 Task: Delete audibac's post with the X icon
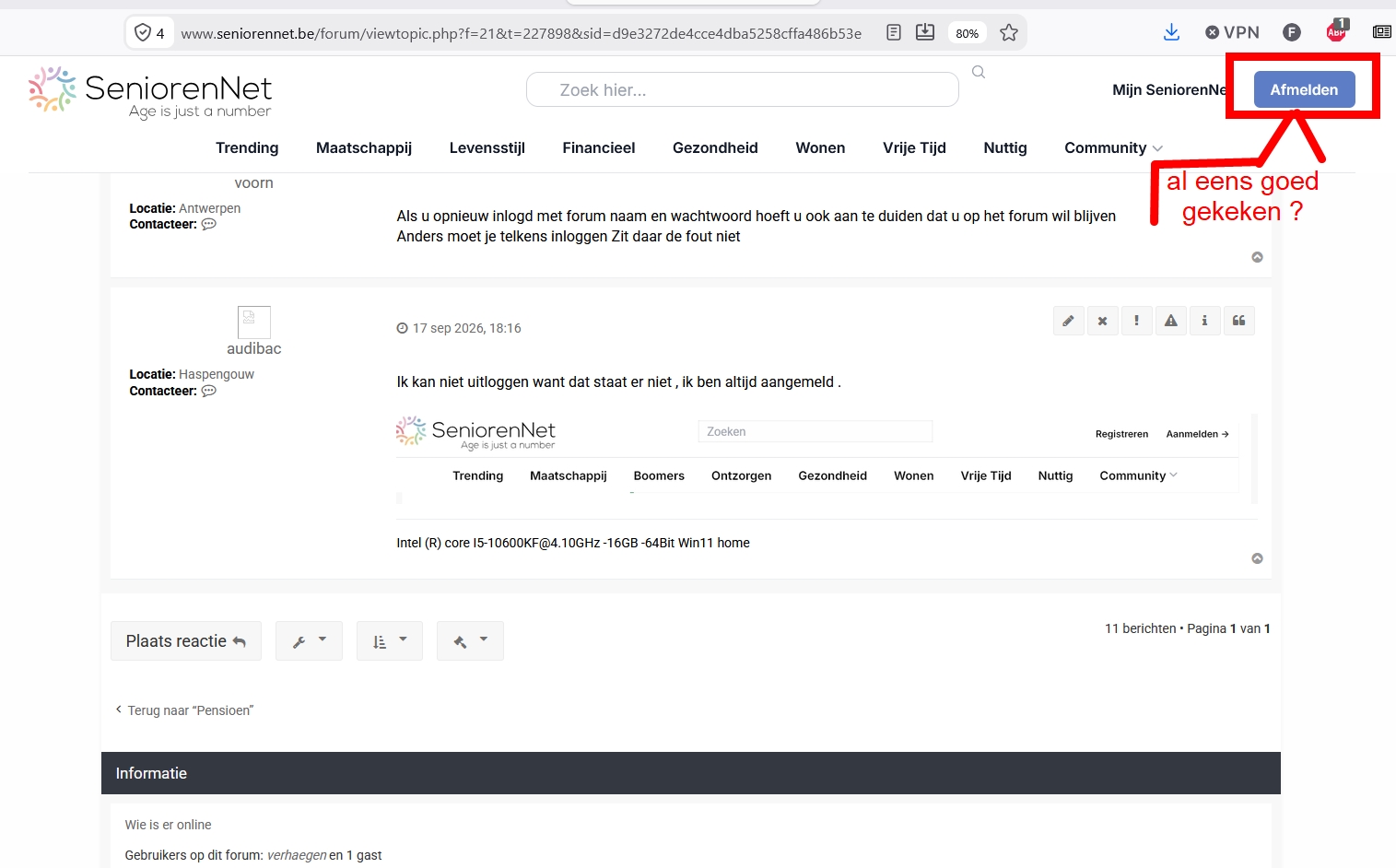(1102, 321)
